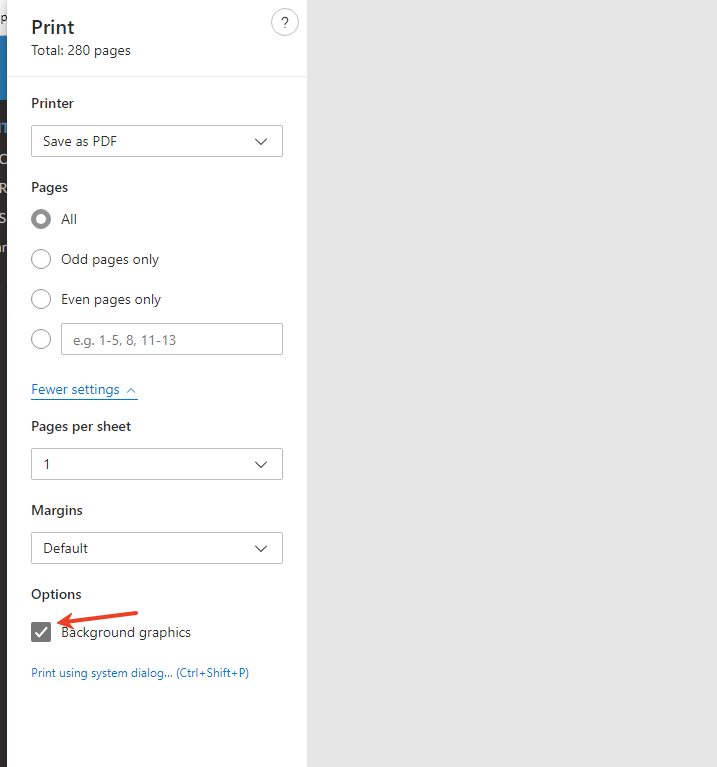This screenshot has height=767, width=717.
Task: Click the chevron arrow in the Printer box
Action: pos(261,141)
